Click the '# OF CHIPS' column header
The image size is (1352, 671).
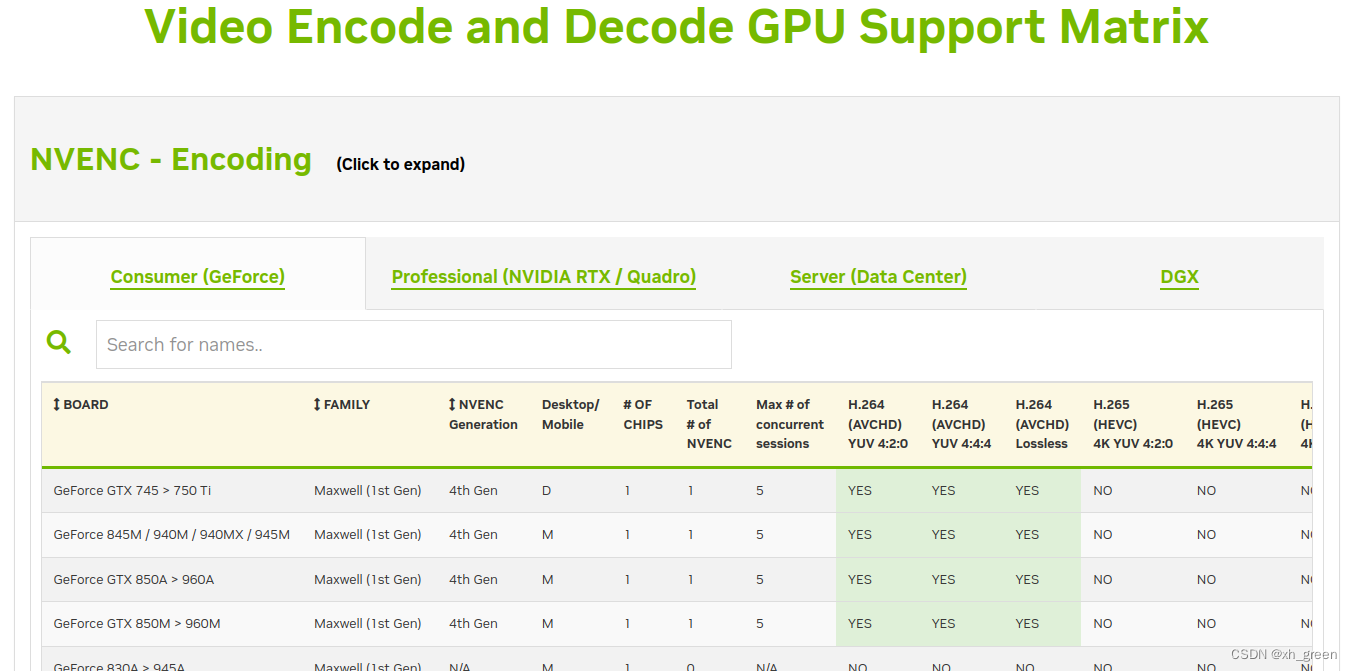(643, 415)
